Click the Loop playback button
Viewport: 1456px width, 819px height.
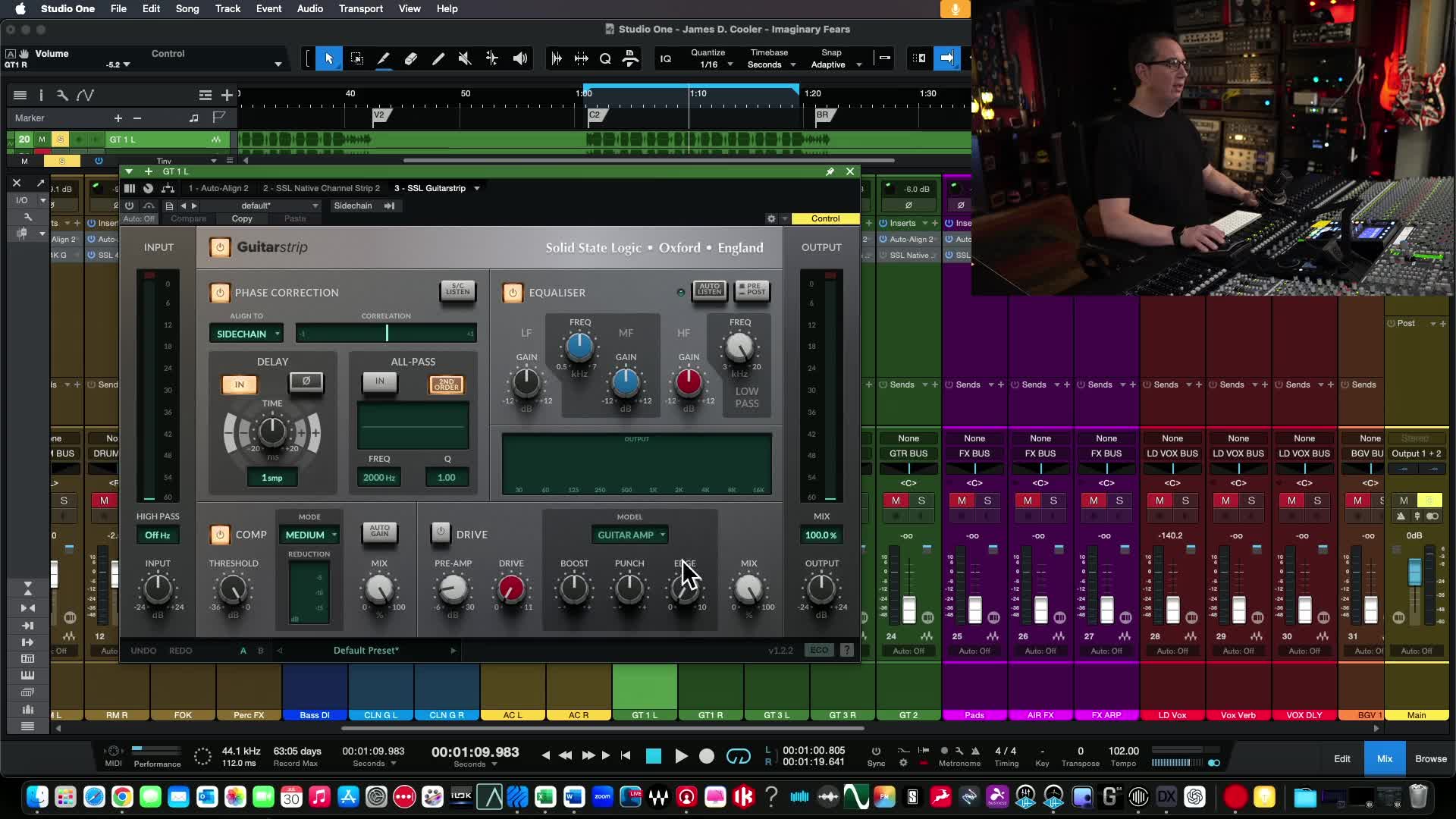coord(738,756)
